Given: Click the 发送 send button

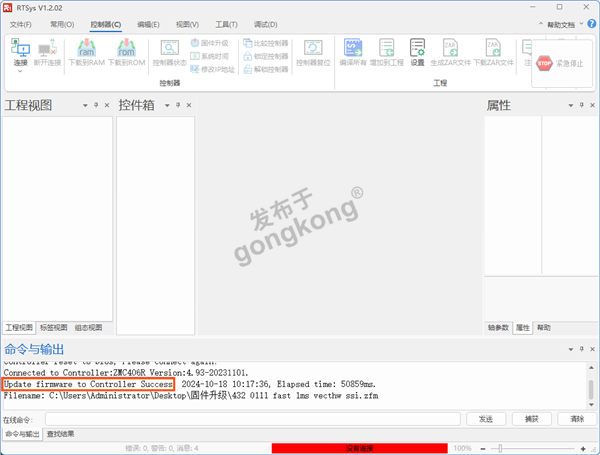Looking at the screenshot, I should (486, 419).
